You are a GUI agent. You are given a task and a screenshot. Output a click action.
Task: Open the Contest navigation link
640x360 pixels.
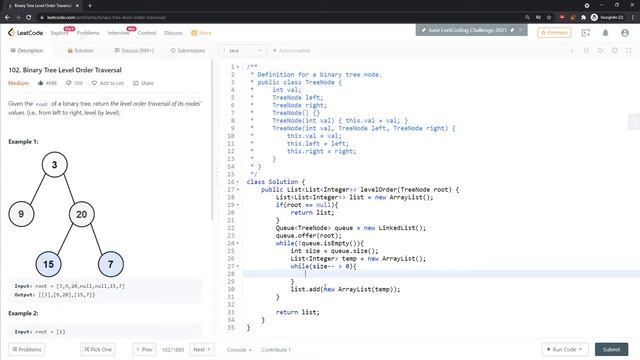[147, 33]
